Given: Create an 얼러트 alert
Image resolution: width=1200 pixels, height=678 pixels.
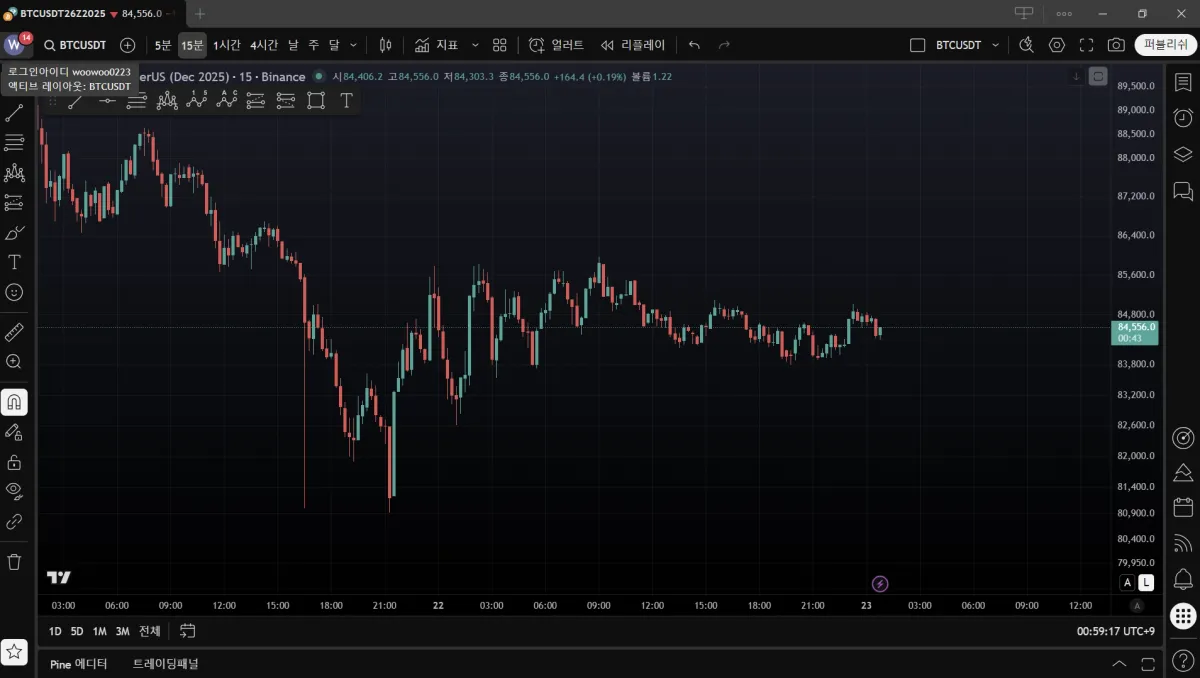Looking at the screenshot, I should point(556,45).
